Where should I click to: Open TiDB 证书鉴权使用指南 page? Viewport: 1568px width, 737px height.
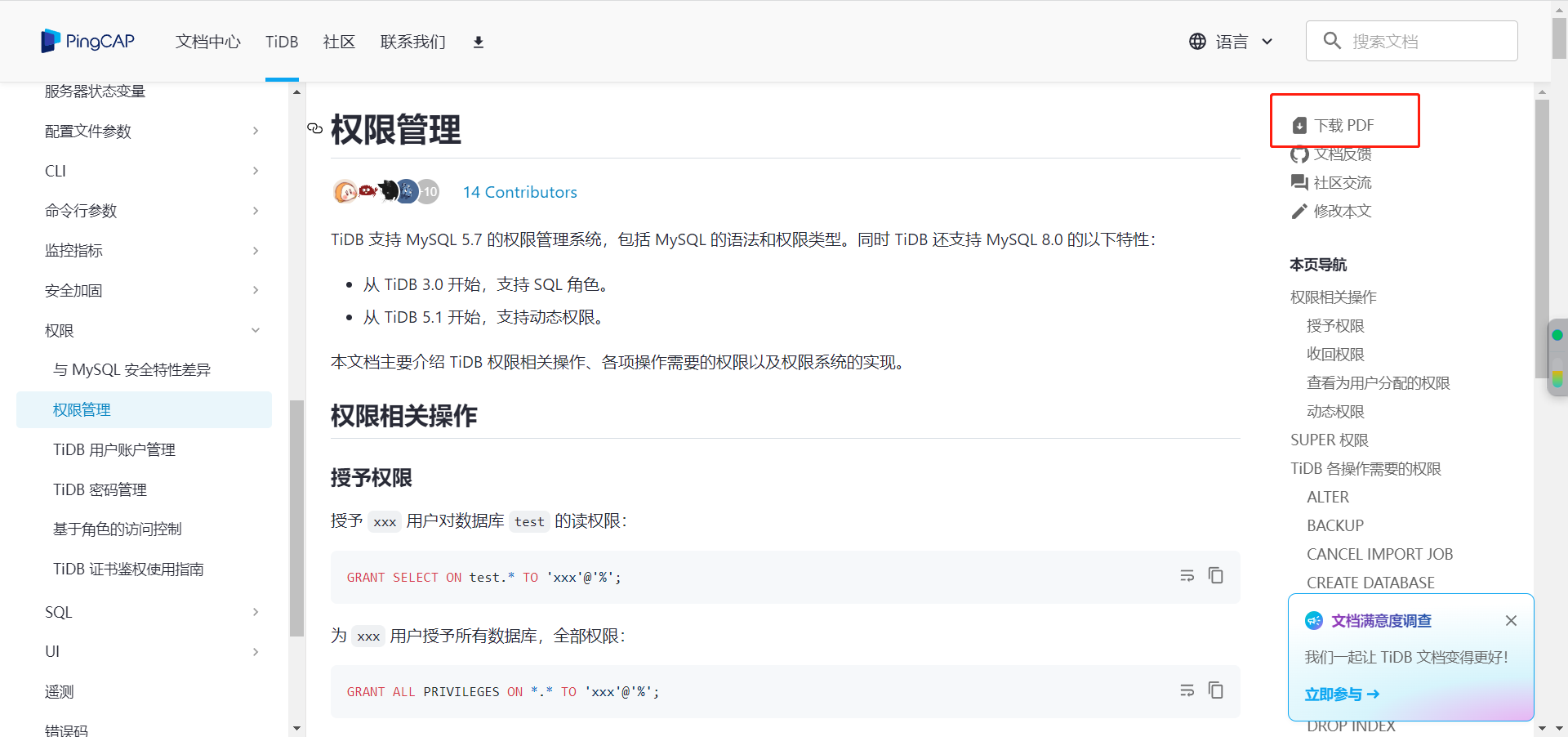128,569
